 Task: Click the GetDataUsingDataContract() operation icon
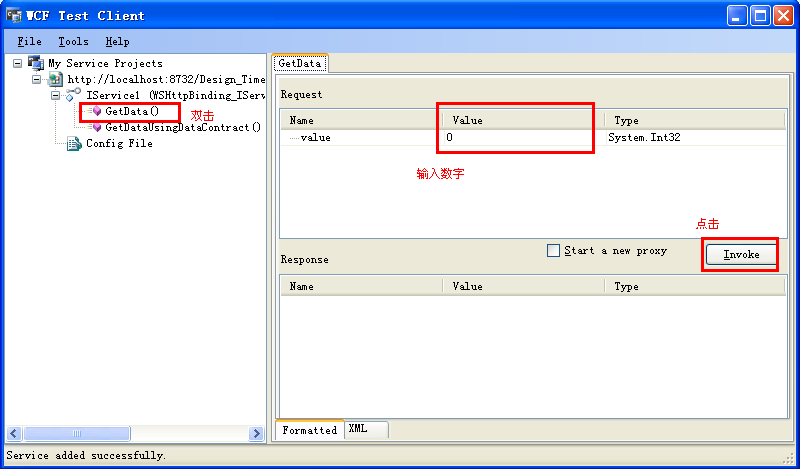point(95,127)
